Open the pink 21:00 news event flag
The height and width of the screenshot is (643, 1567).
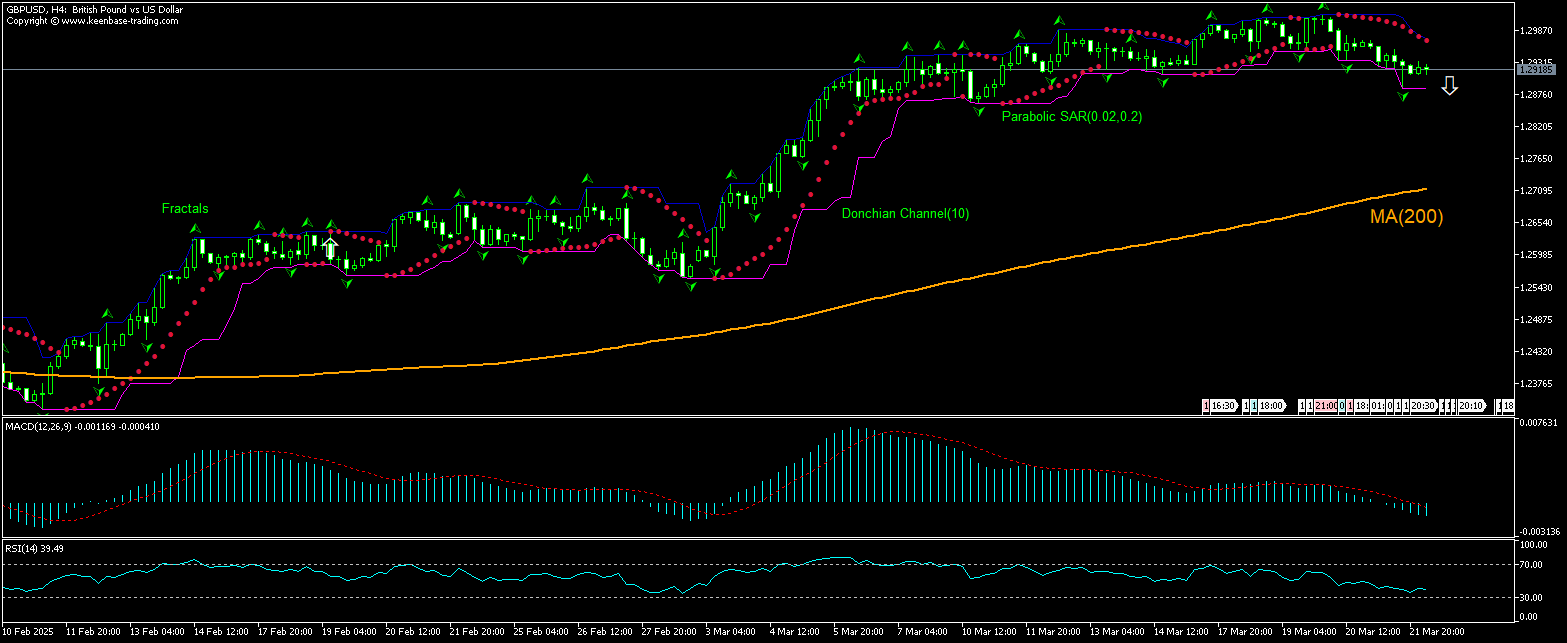(1327, 406)
